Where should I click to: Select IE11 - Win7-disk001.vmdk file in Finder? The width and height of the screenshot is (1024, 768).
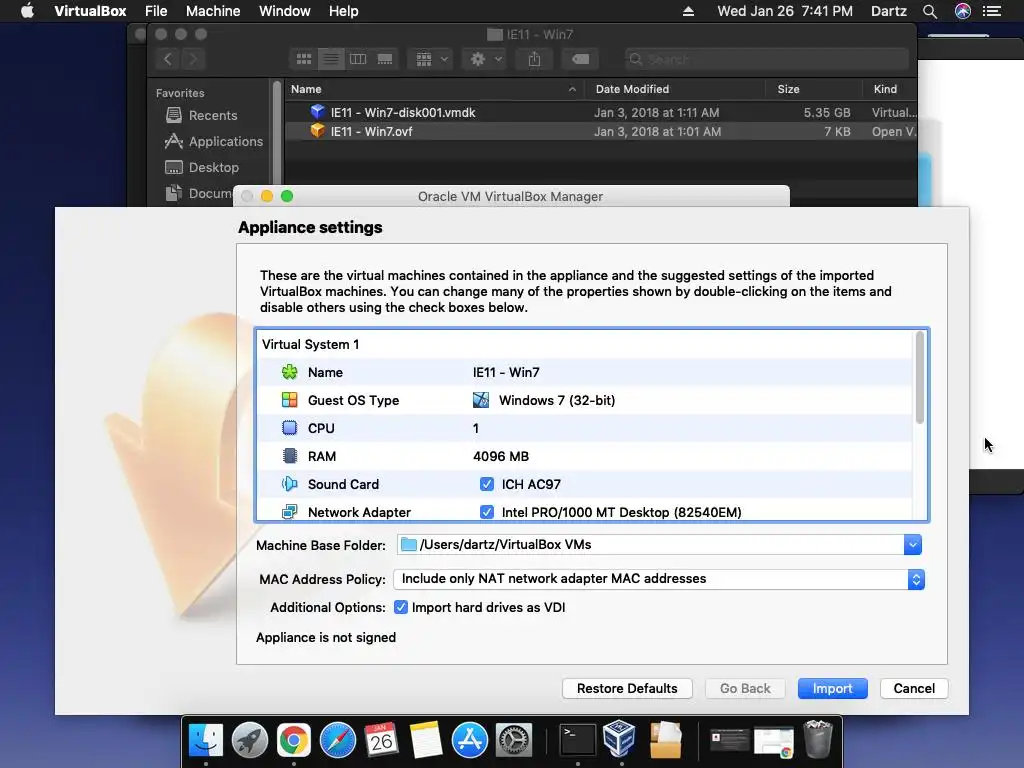601,112
